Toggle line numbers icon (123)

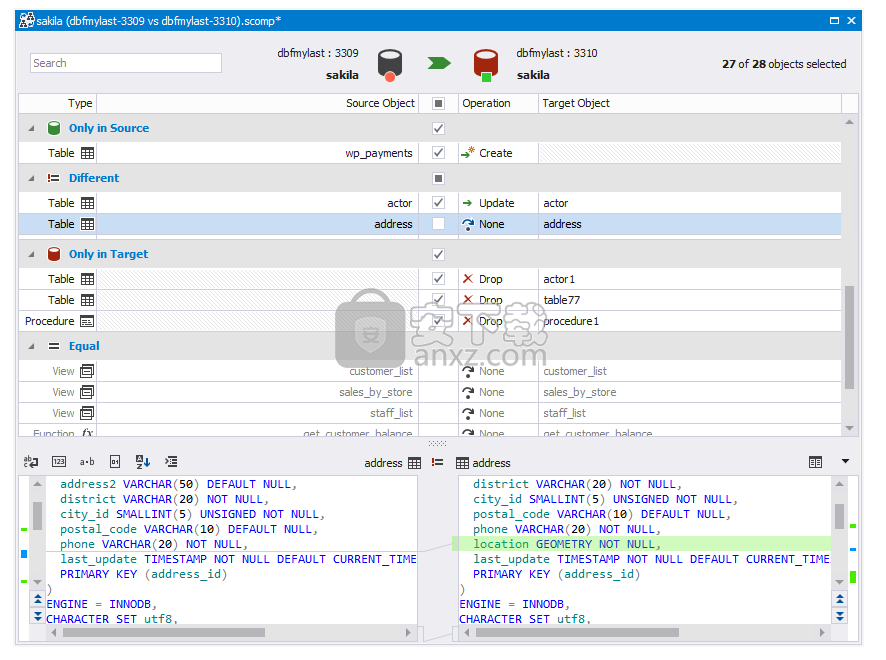pos(59,462)
